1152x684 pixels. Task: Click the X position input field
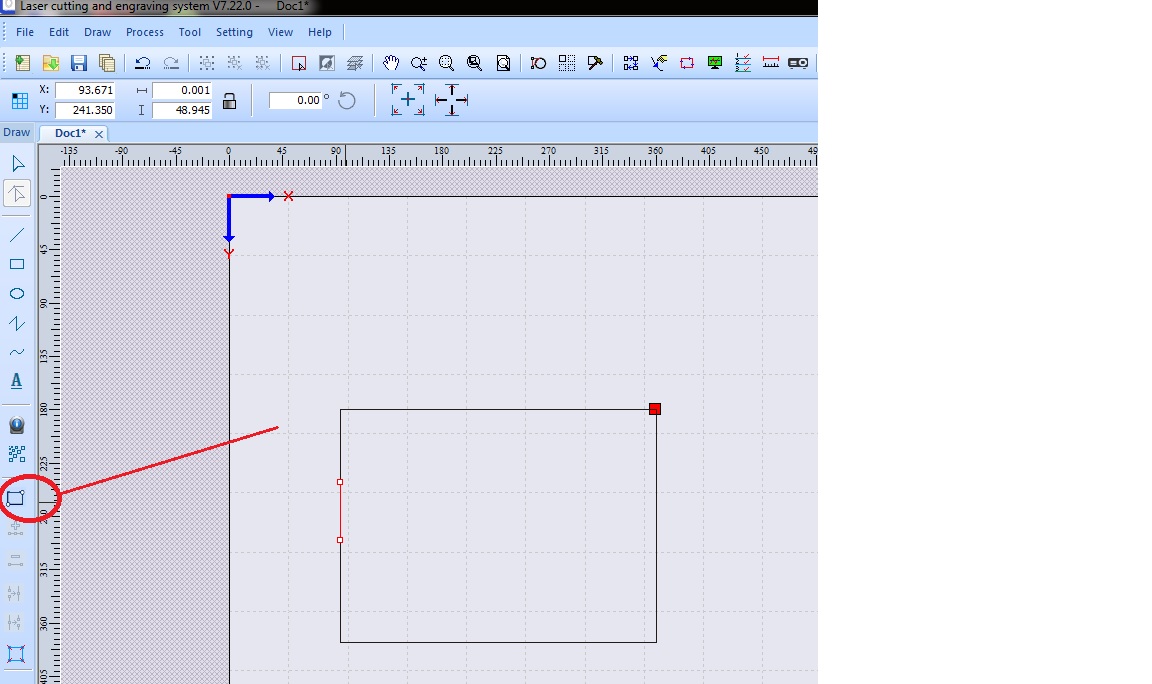point(84,90)
